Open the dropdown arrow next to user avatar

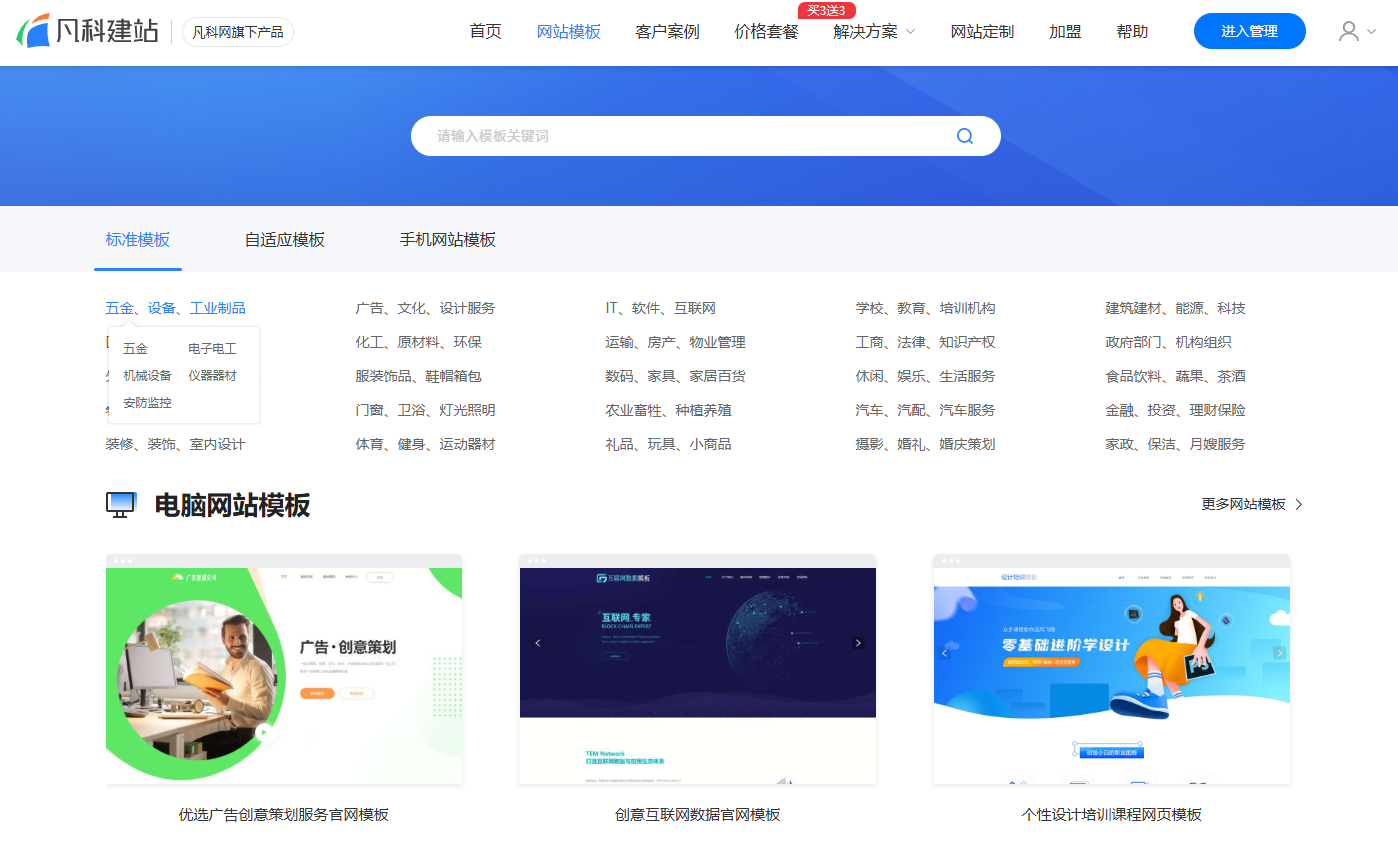tap(1371, 32)
